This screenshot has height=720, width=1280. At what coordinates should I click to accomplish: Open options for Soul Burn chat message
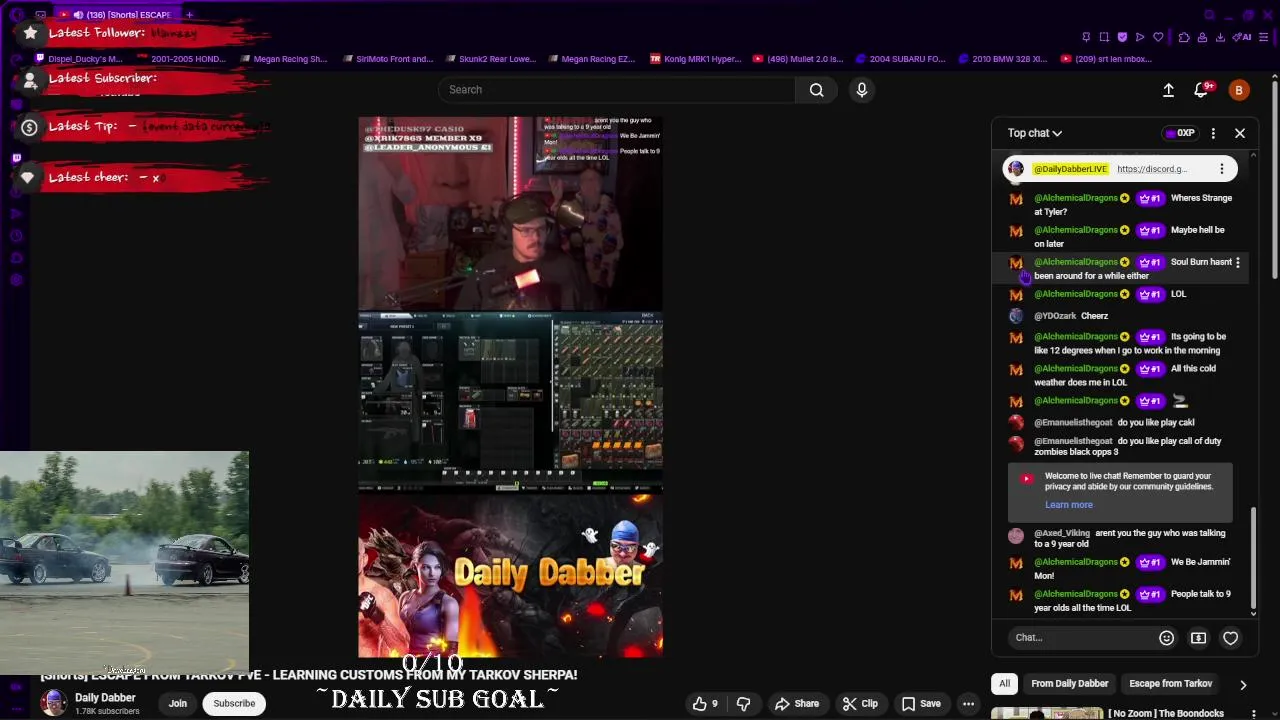[1238, 263]
